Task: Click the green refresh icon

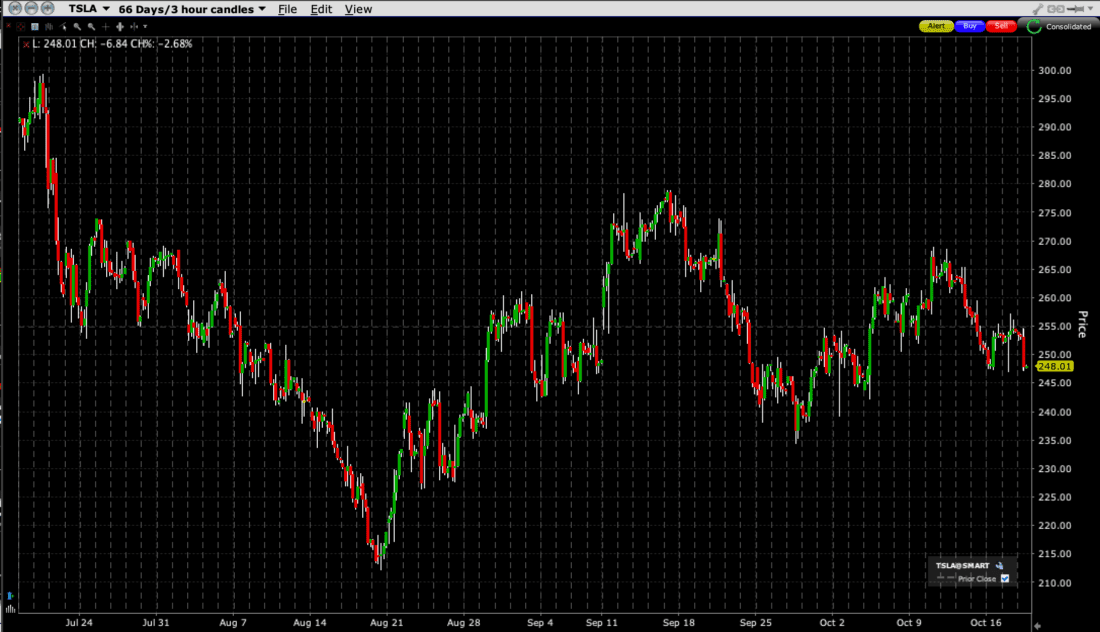Action: tap(1033, 27)
